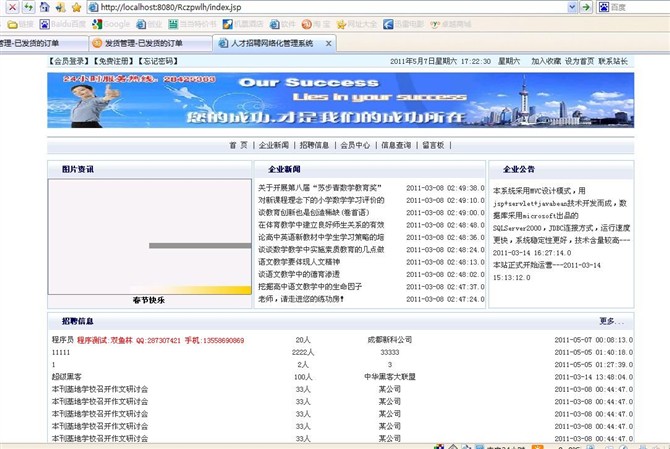Viewport: 670px width, 449px height.
Task: Click the orange favicon on the 发货管理 tab
Action: (97, 43)
